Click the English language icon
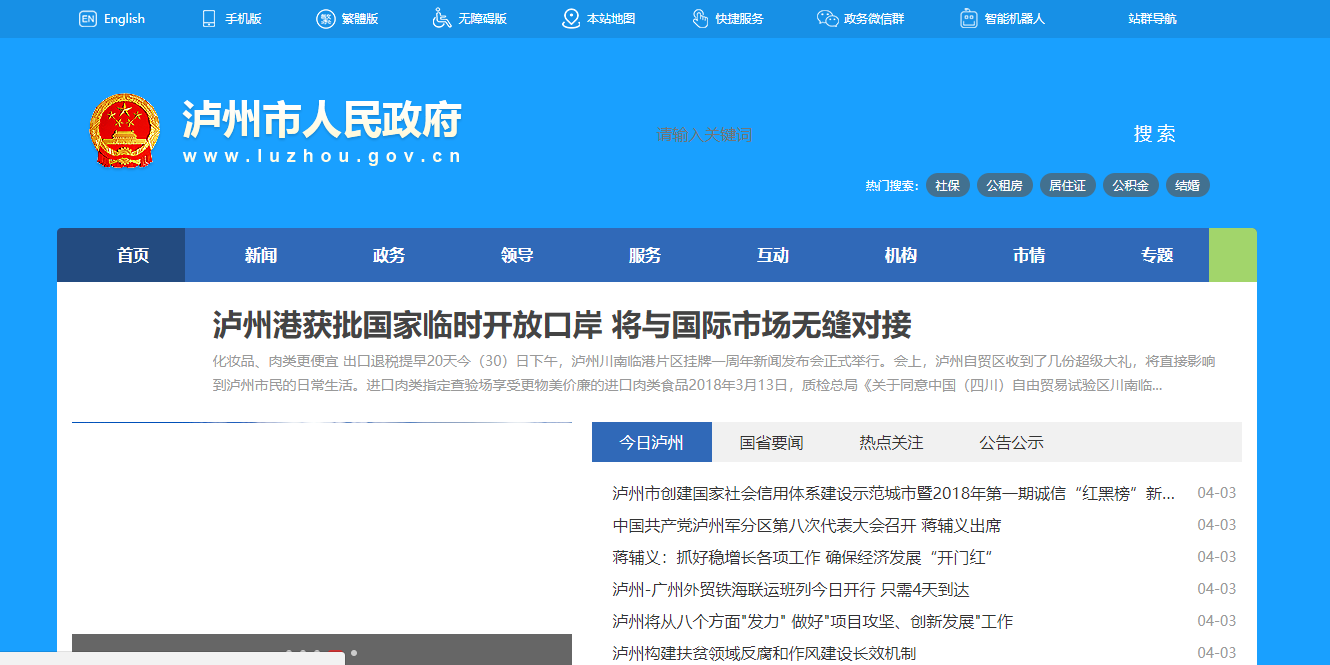 88,19
